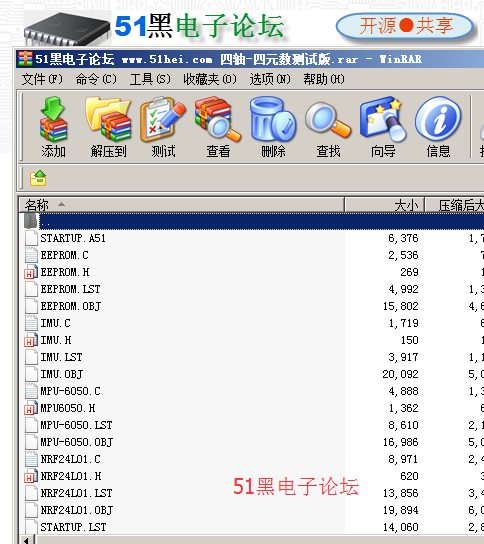Select the file STARTUP.A51

pyautogui.click(x=73, y=238)
